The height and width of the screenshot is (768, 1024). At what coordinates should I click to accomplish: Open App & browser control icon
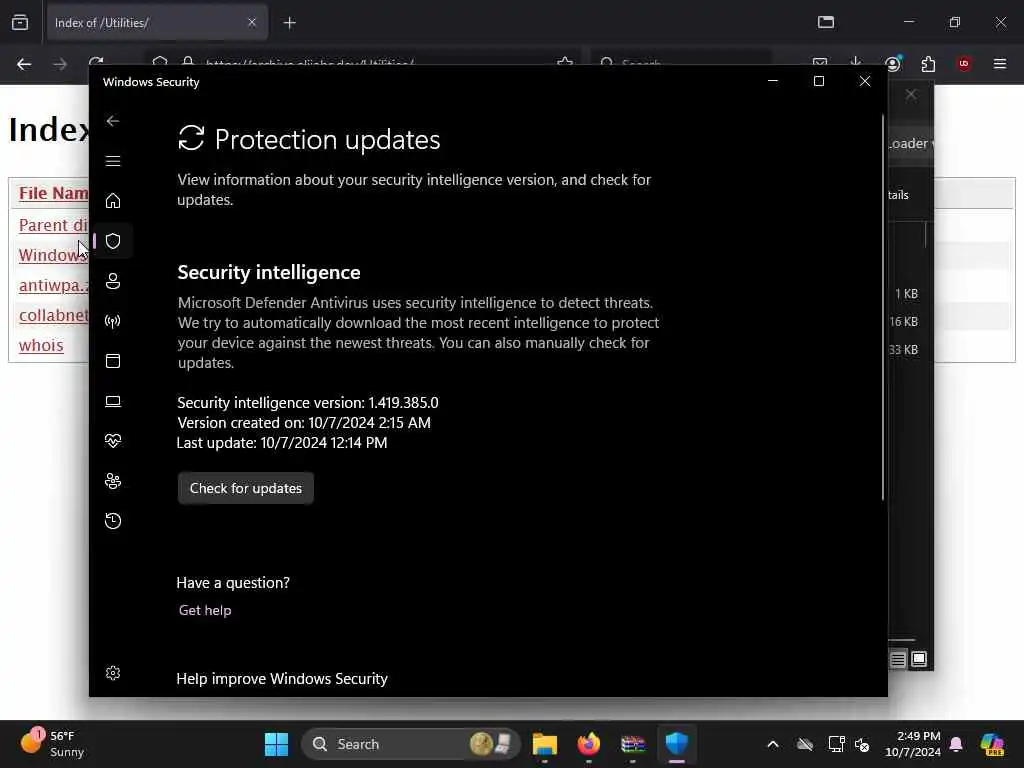point(113,361)
